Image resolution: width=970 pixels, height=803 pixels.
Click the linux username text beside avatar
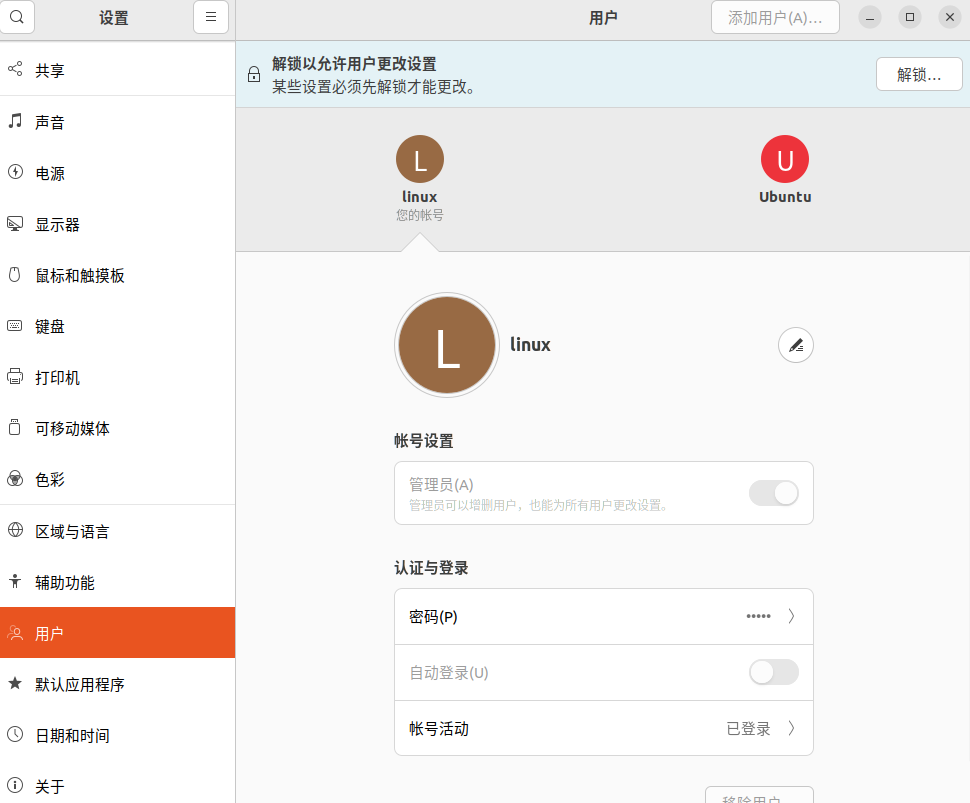click(x=530, y=345)
